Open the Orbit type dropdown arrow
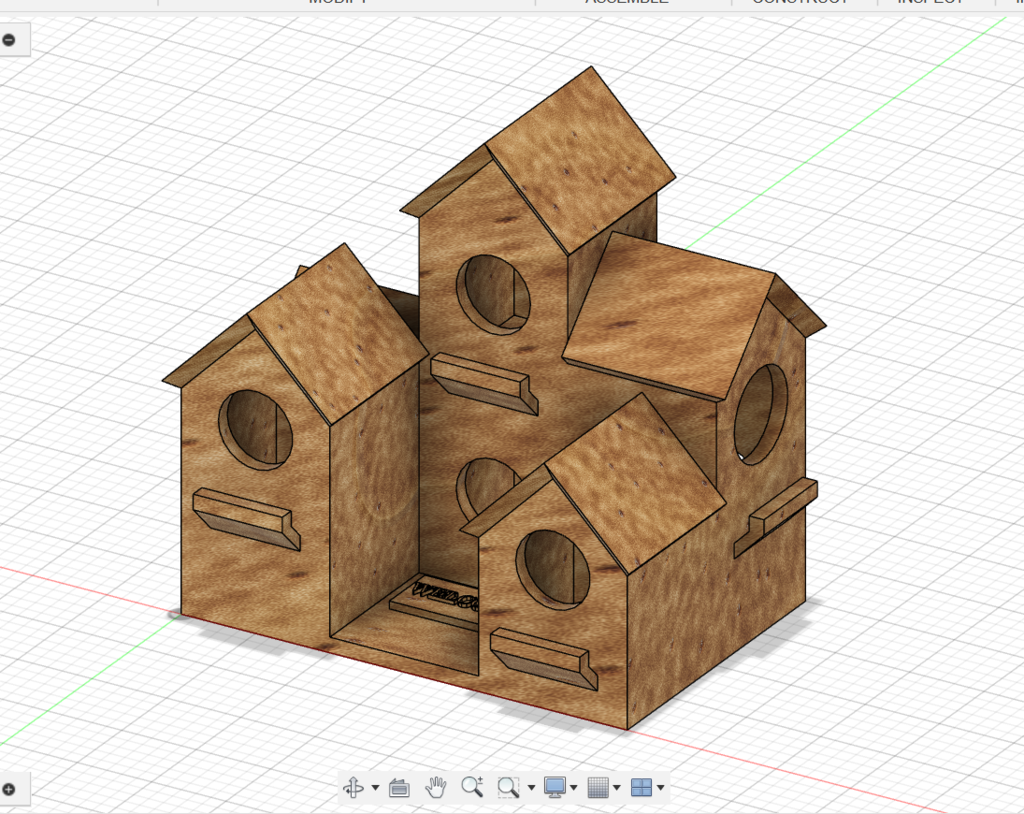 tap(376, 788)
